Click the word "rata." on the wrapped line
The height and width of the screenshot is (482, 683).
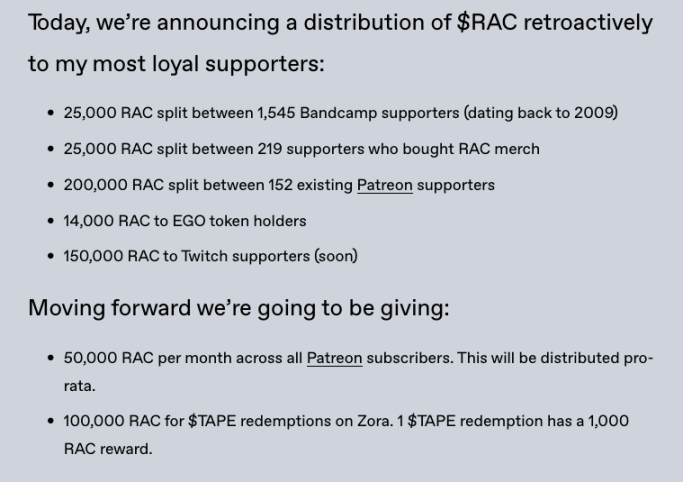[80, 385]
